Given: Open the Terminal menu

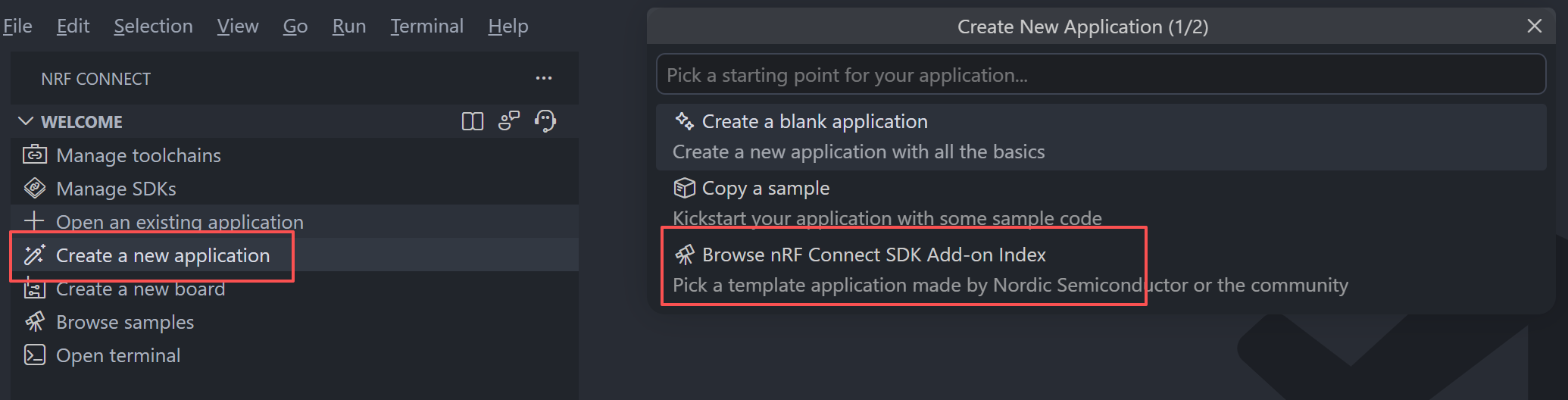Looking at the screenshot, I should [x=426, y=26].
